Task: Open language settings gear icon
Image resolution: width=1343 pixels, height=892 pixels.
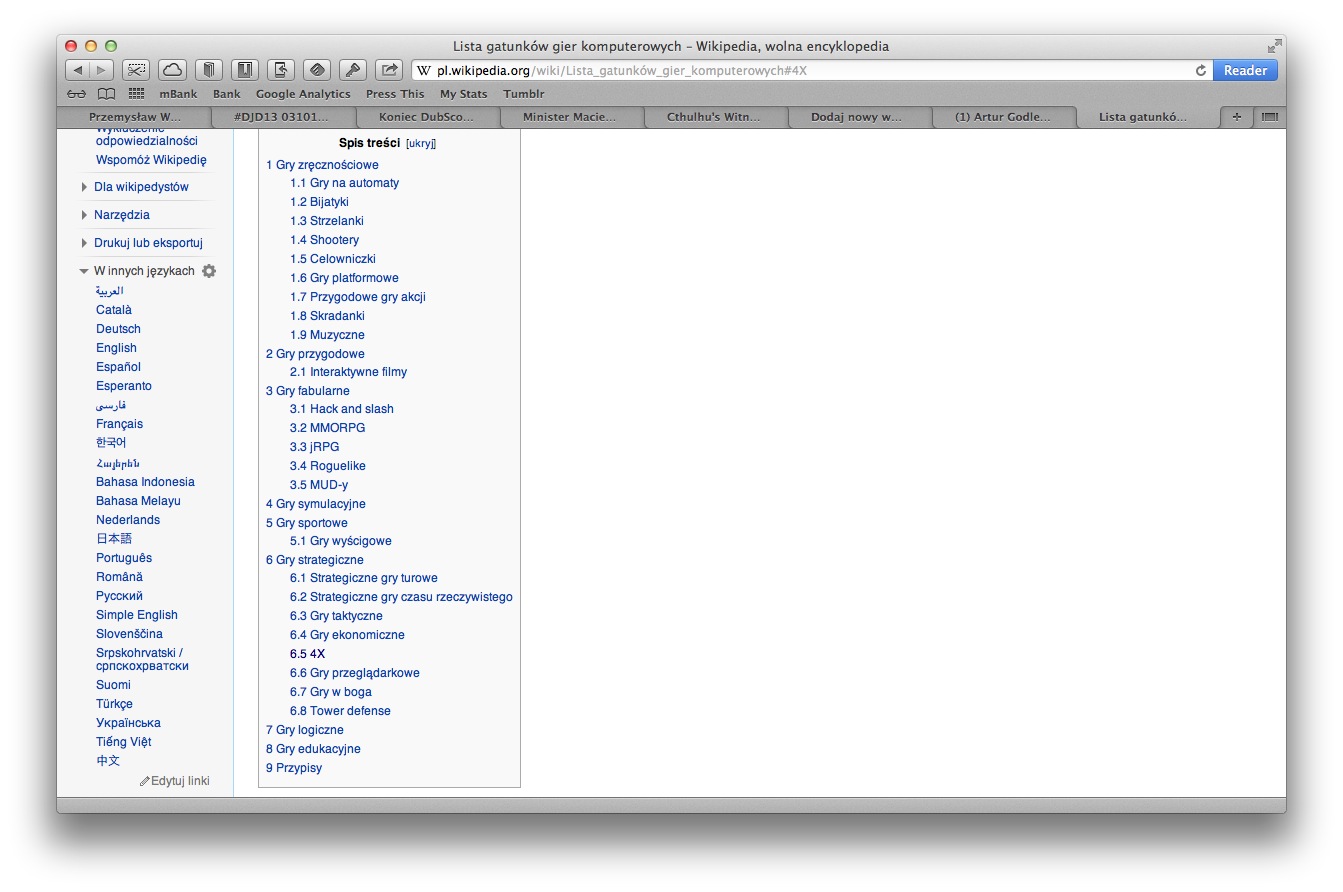Action: (x=209, y=271)
